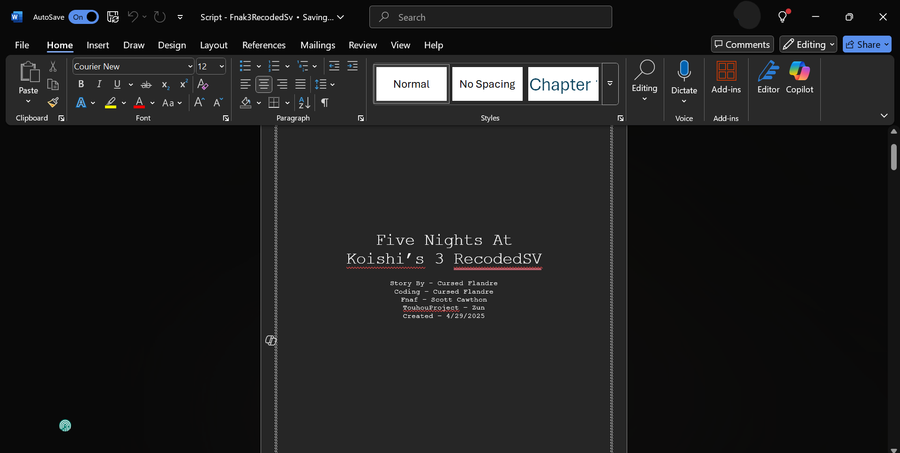Clear all formatting from the selection

[202, 84]
